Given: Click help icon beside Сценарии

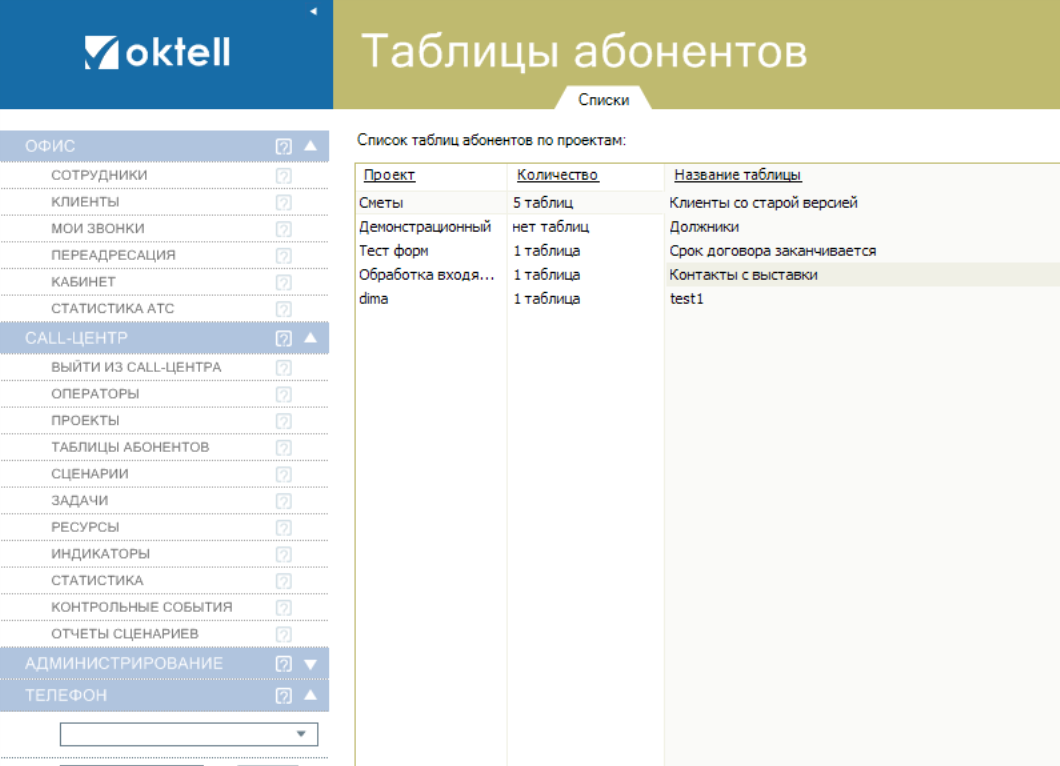Looking at the screenshot, I should point(283,474).
